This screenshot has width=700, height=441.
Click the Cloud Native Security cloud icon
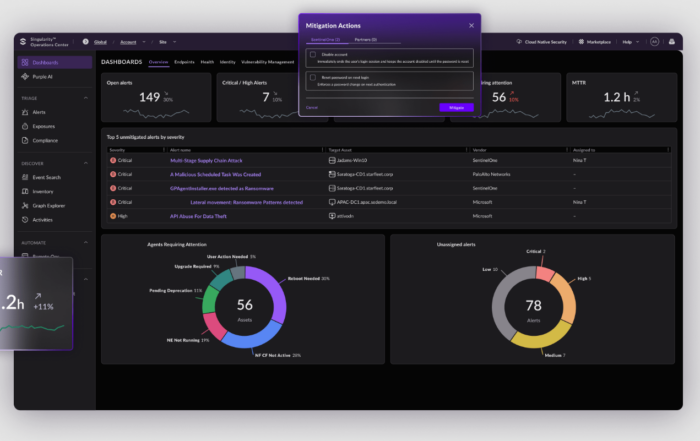click(x=519, y=42)
